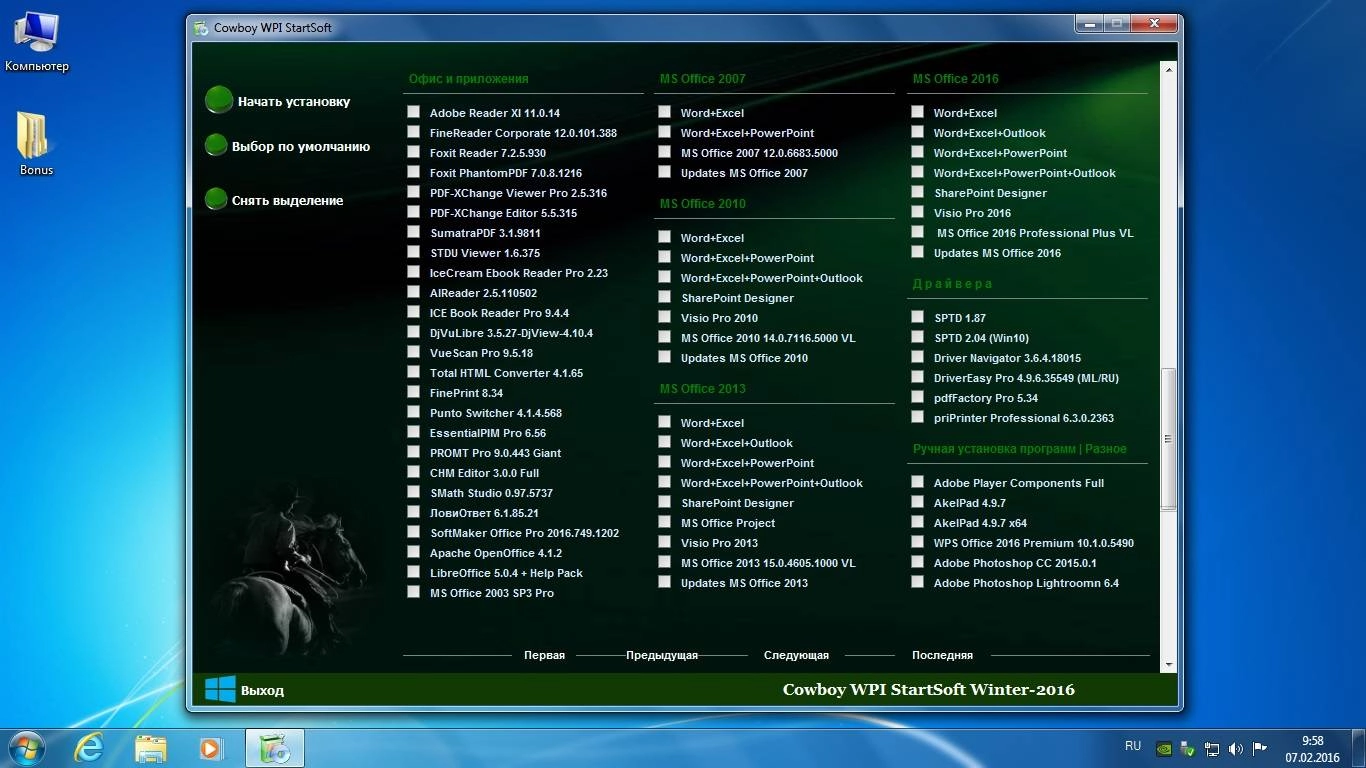Click ЛовиОтвет 6.1.85.21 text
The width and height of the screenshot is (1366, 768).
point(484,513)
